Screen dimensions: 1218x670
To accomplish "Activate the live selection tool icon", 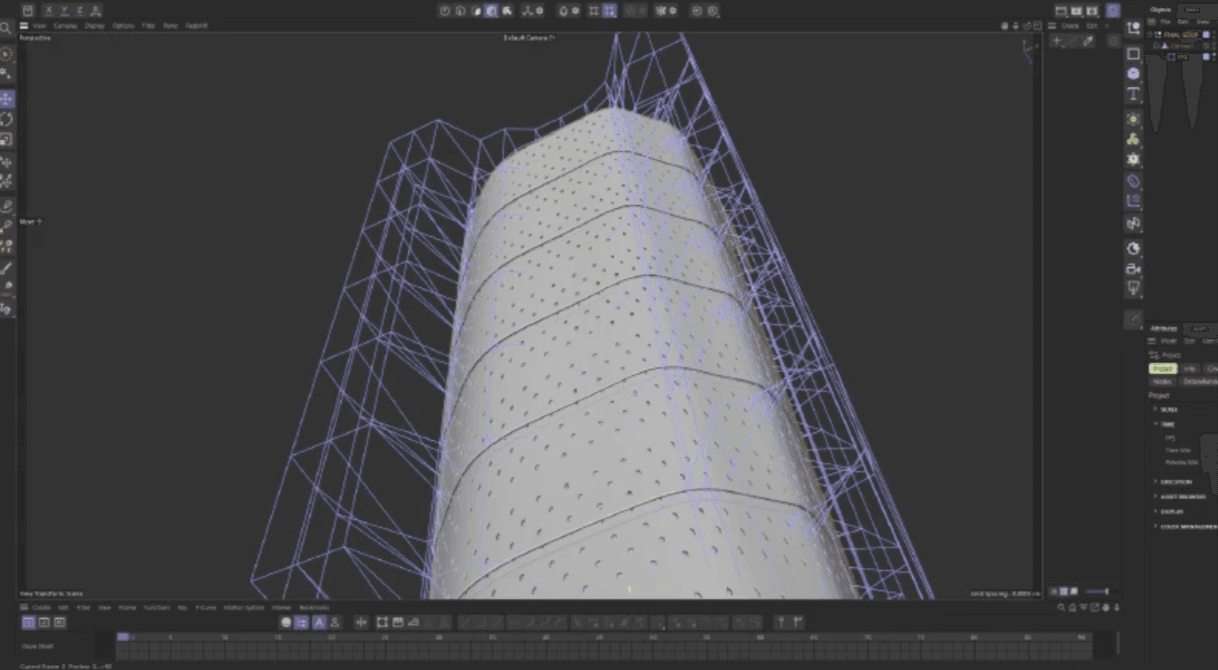I will (6, 53).
